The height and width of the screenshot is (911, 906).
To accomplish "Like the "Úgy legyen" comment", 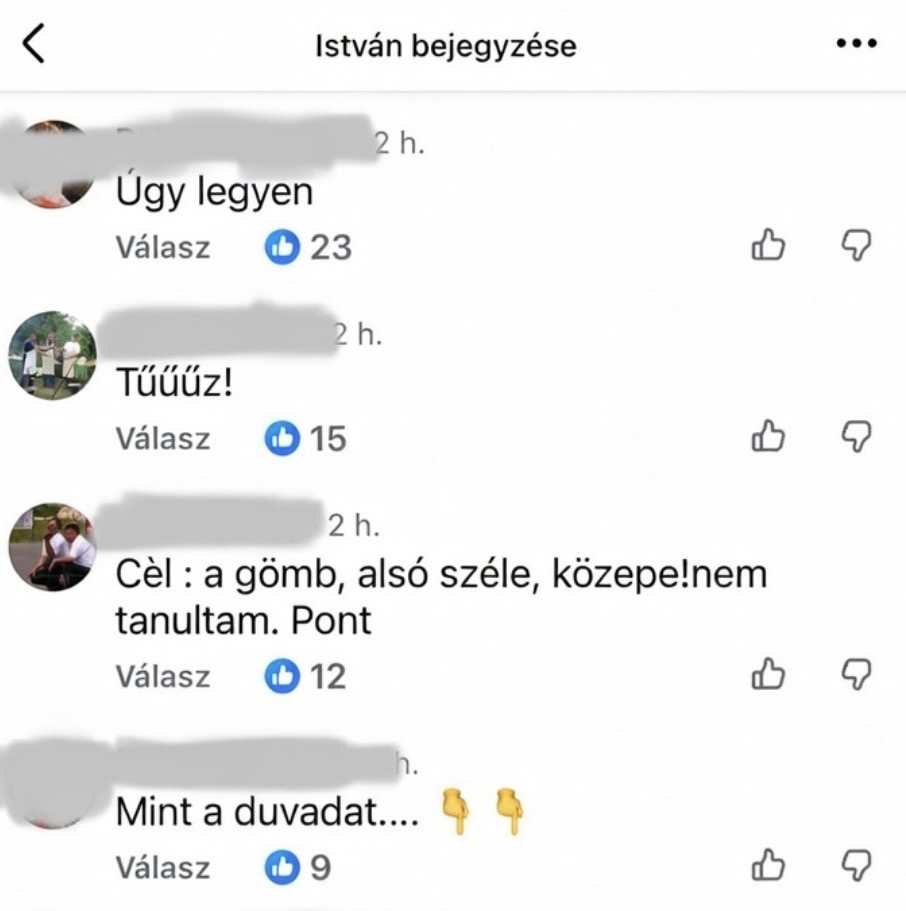I will point(768,245).
